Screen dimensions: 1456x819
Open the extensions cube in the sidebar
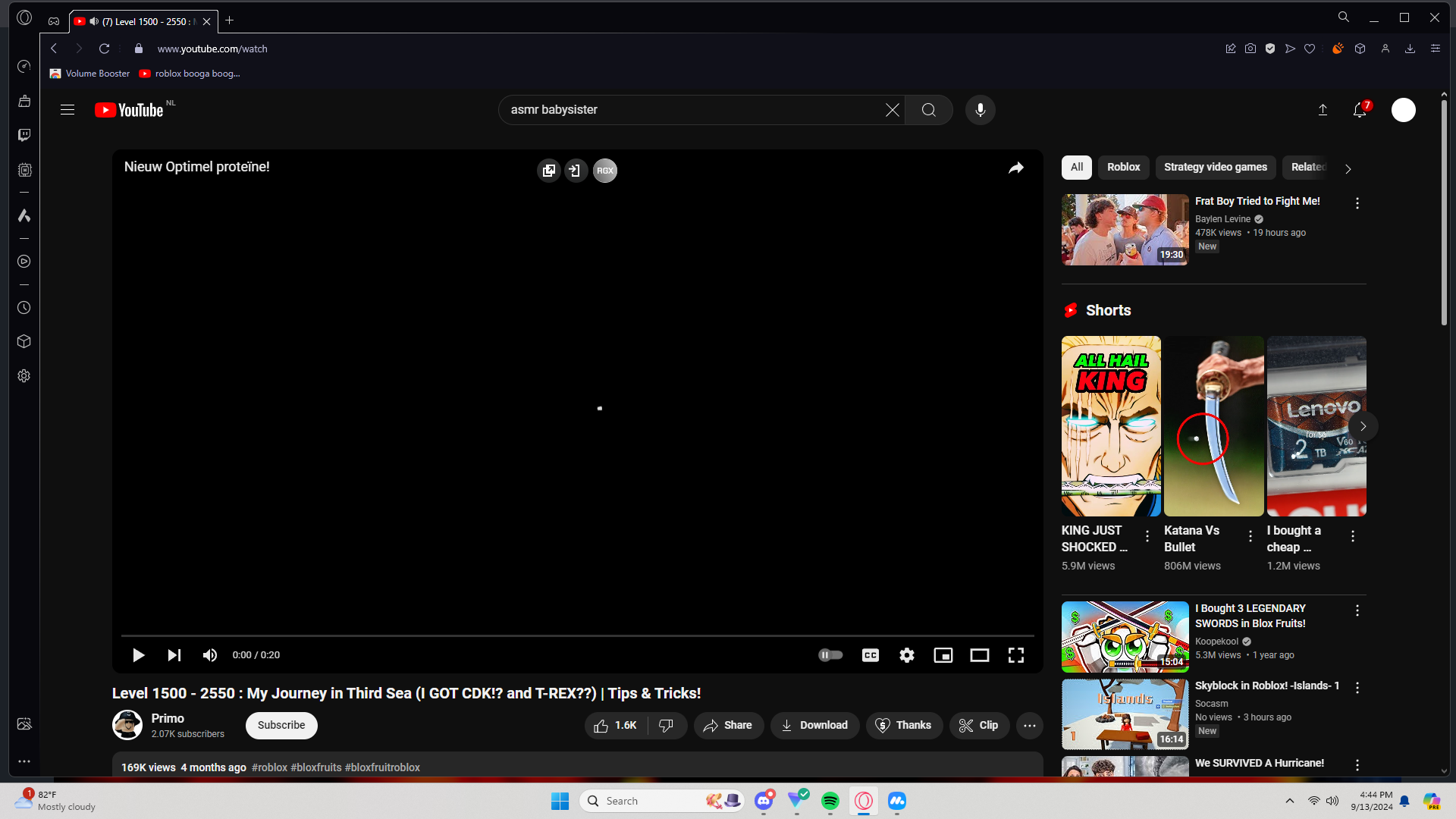24,341
